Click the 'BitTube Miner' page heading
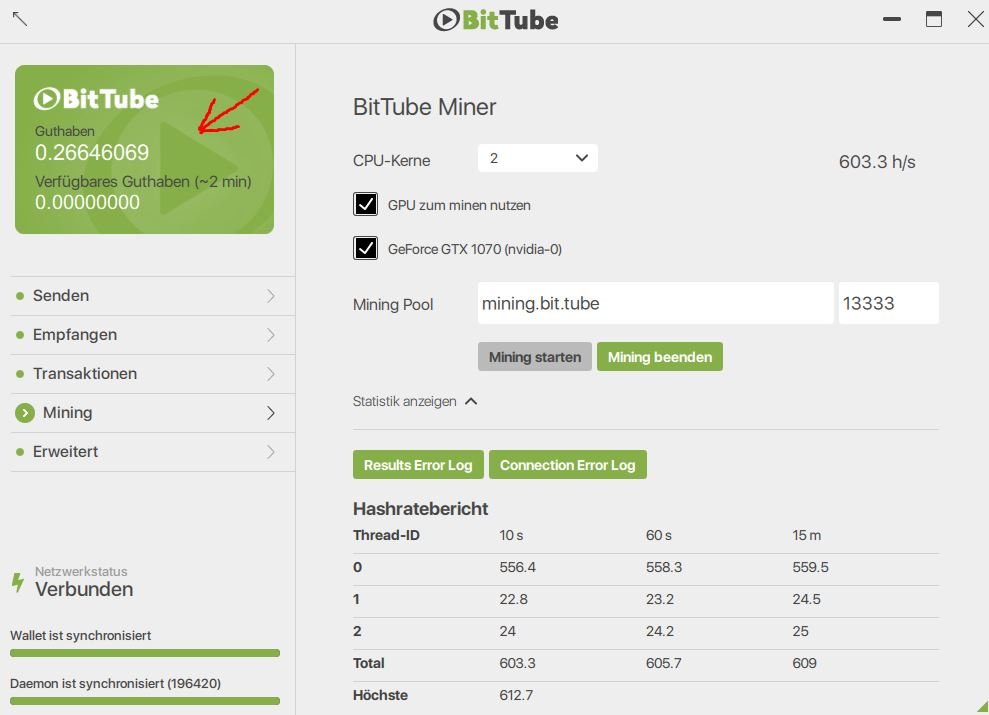The height and width of the screenshot is (715, 989). pyautogui.click(x=424, y=107)
